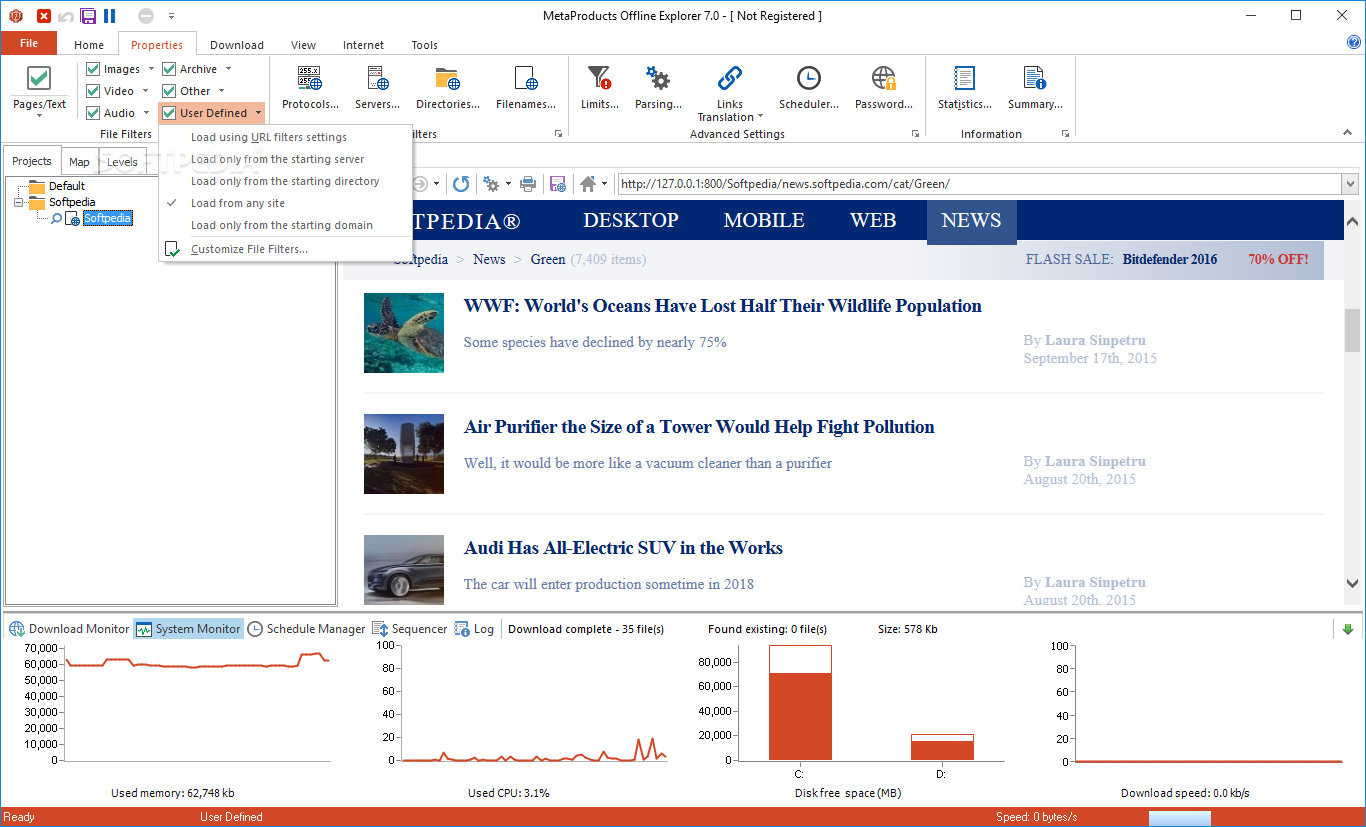The width and height of the screenshot is (1366, 827).
Task: Click the Links Translation chain icon
Action: (x=730, y=78)
